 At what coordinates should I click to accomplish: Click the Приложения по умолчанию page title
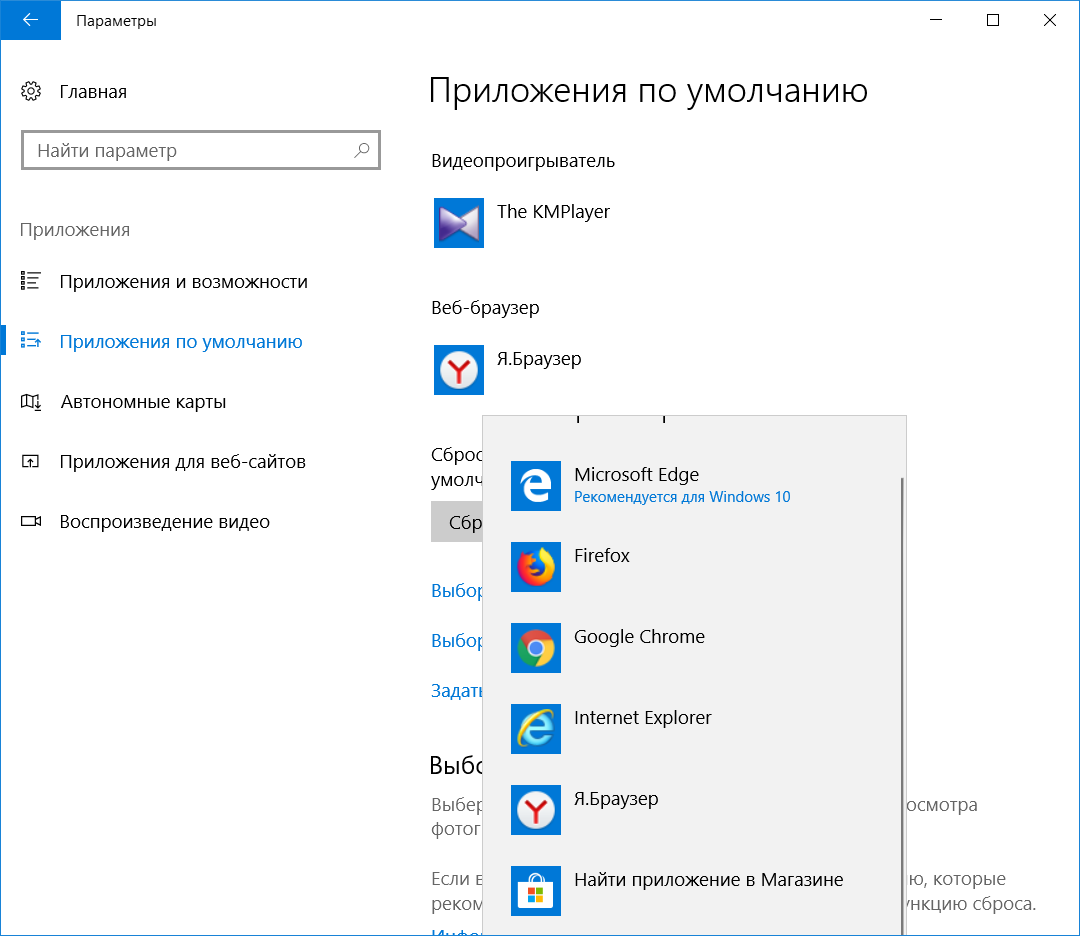[648, 90]
